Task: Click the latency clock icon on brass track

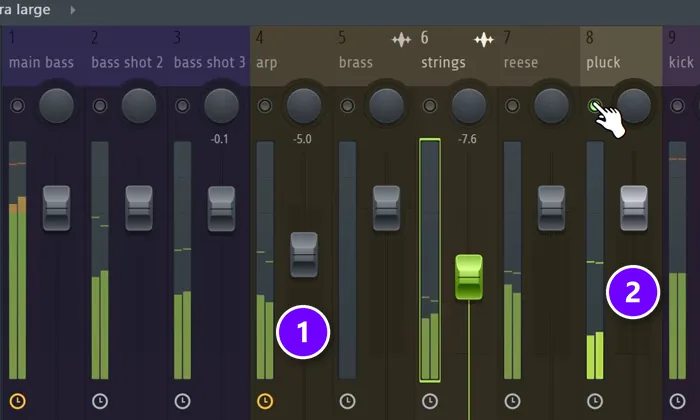Action: 347,401
